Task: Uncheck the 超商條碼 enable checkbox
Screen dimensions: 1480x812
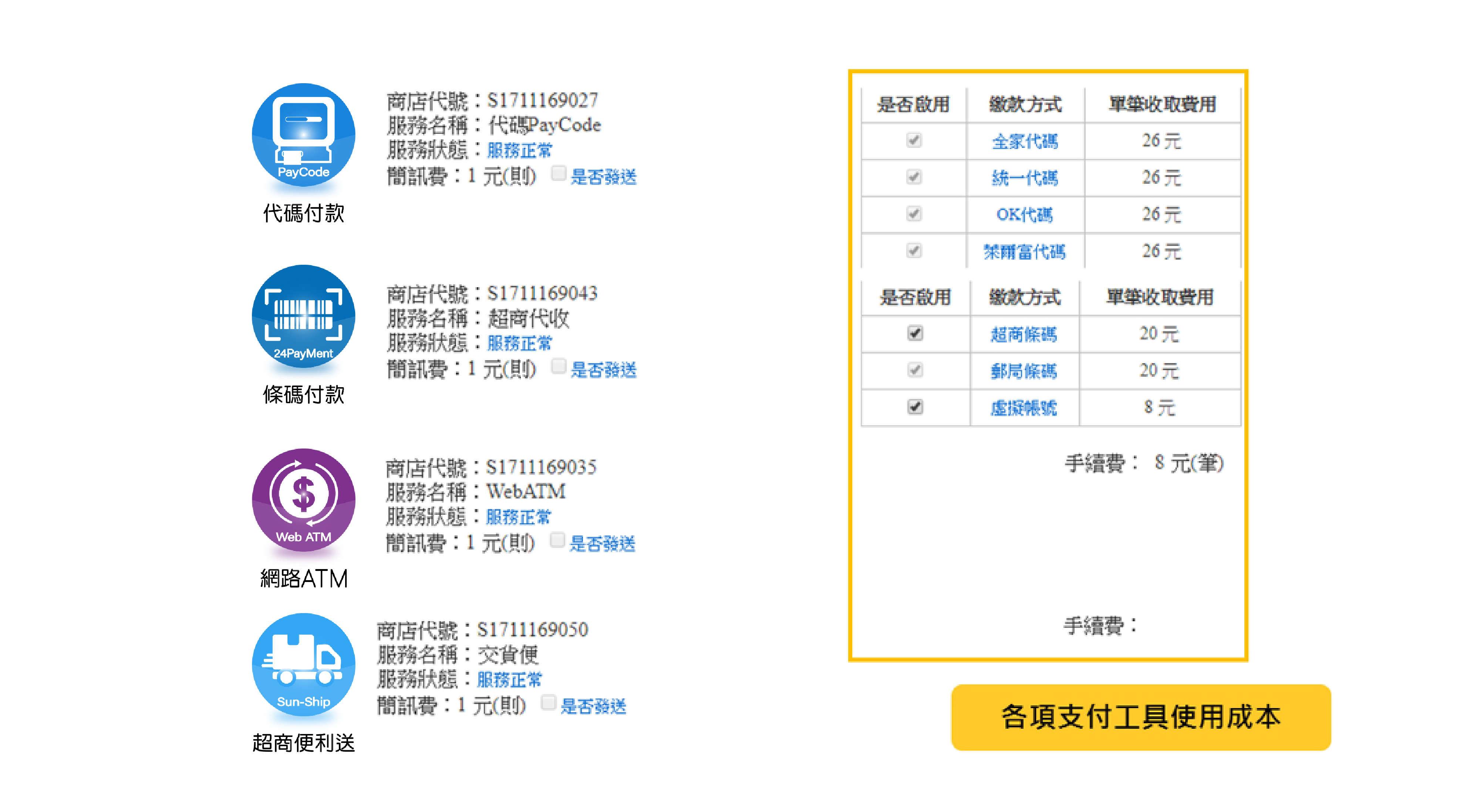Action: pyautogui.click(x=915, y=333)
